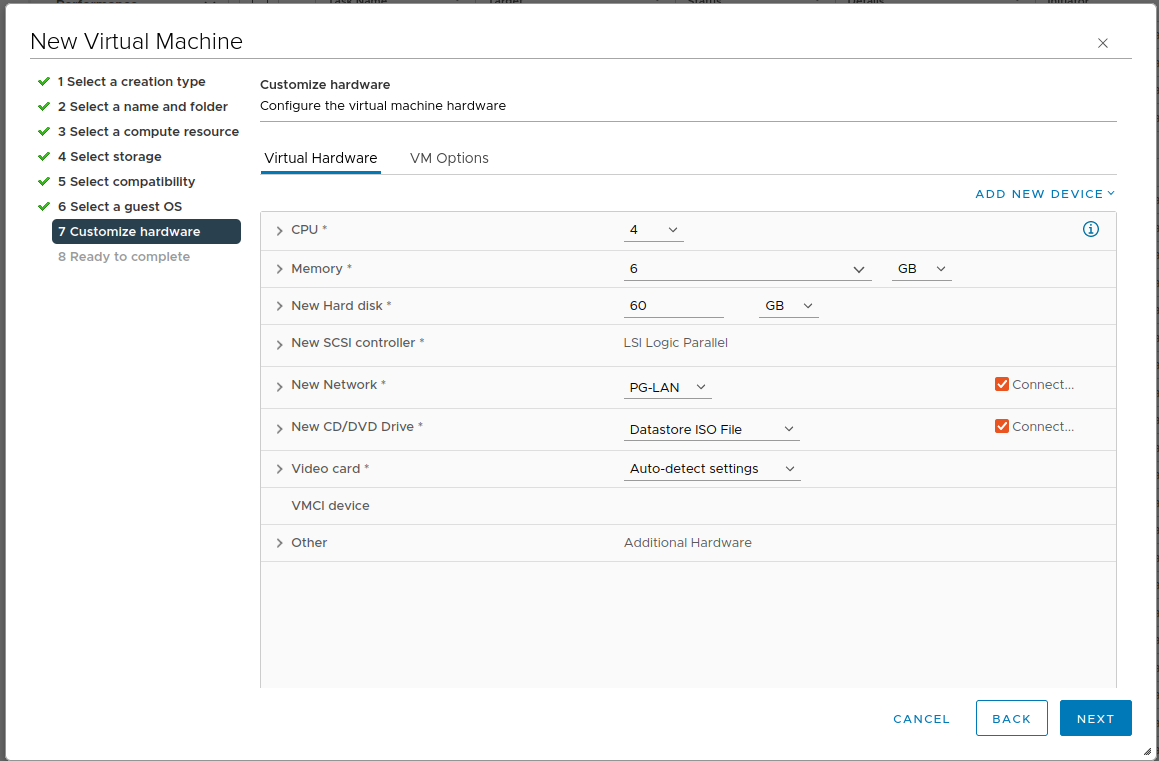
Task: Expand the CPU settings row
Action: tap(280, 231)
